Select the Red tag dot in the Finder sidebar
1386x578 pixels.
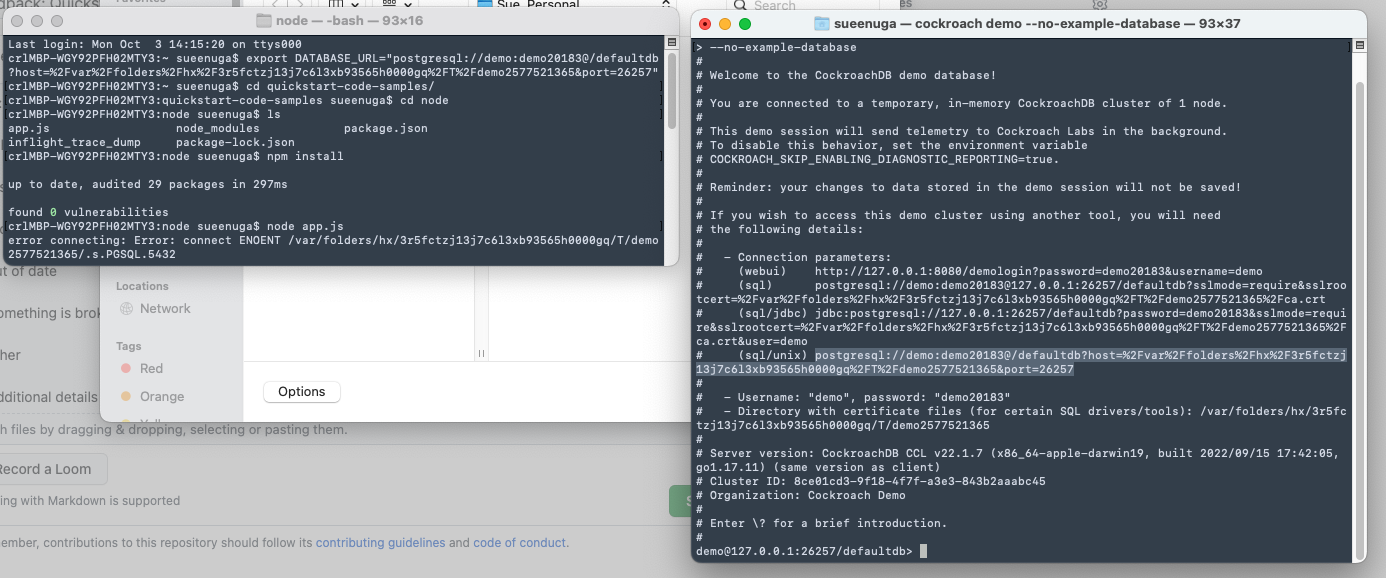(x=126, y=368)
